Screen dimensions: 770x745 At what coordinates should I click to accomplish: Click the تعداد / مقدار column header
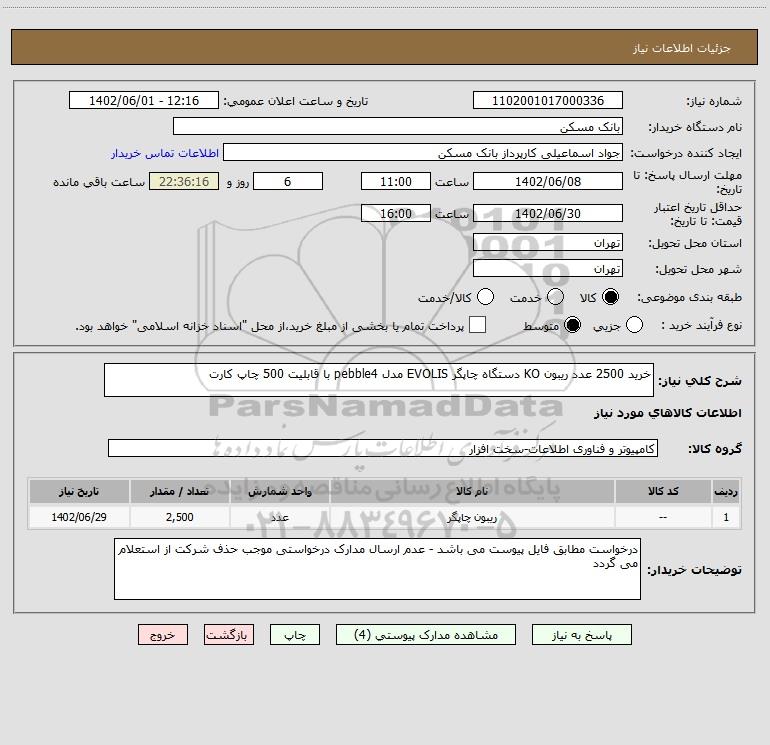[180, 492]
